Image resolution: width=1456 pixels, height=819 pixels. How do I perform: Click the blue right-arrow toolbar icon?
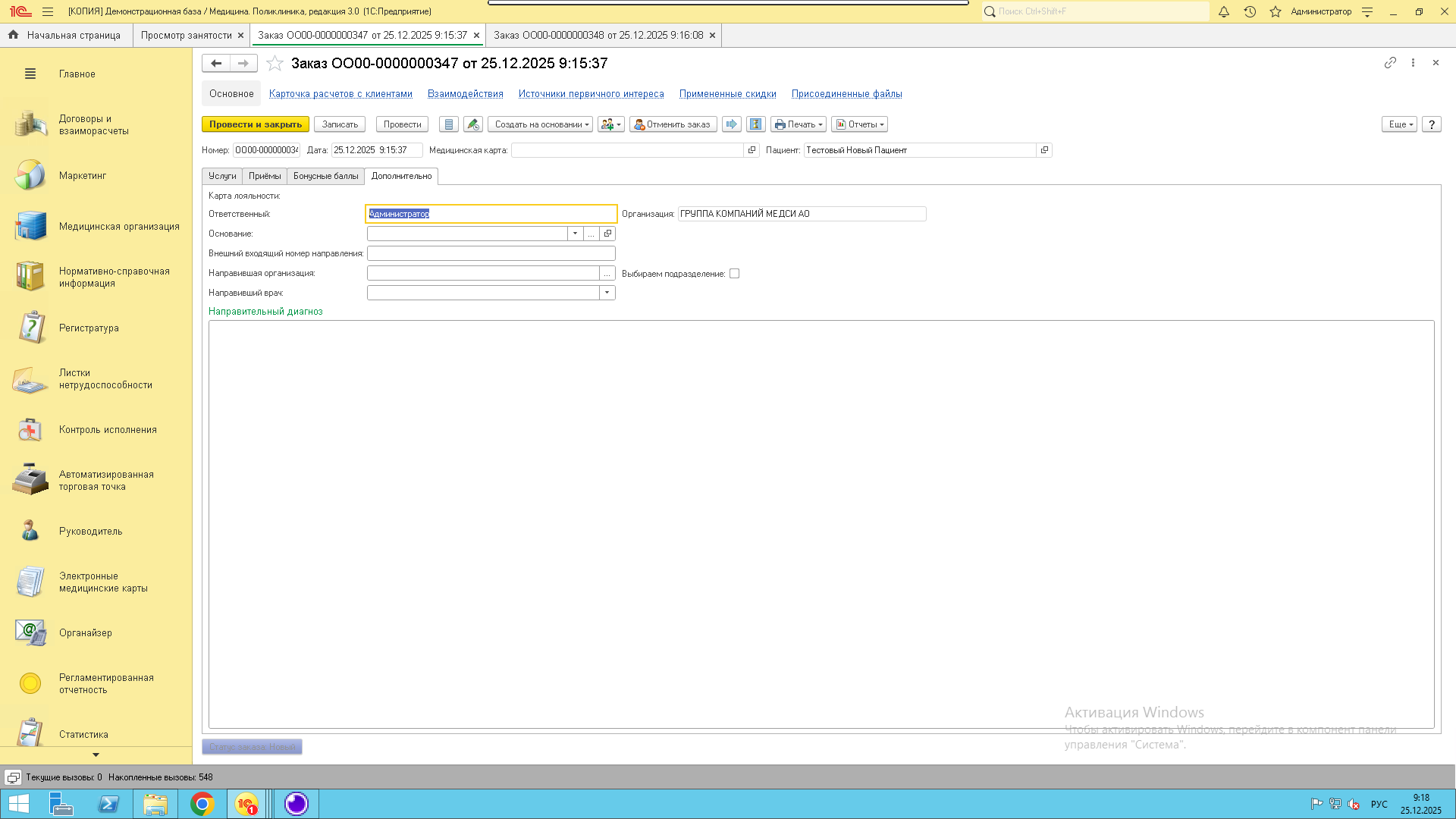[x=731, y=124]
